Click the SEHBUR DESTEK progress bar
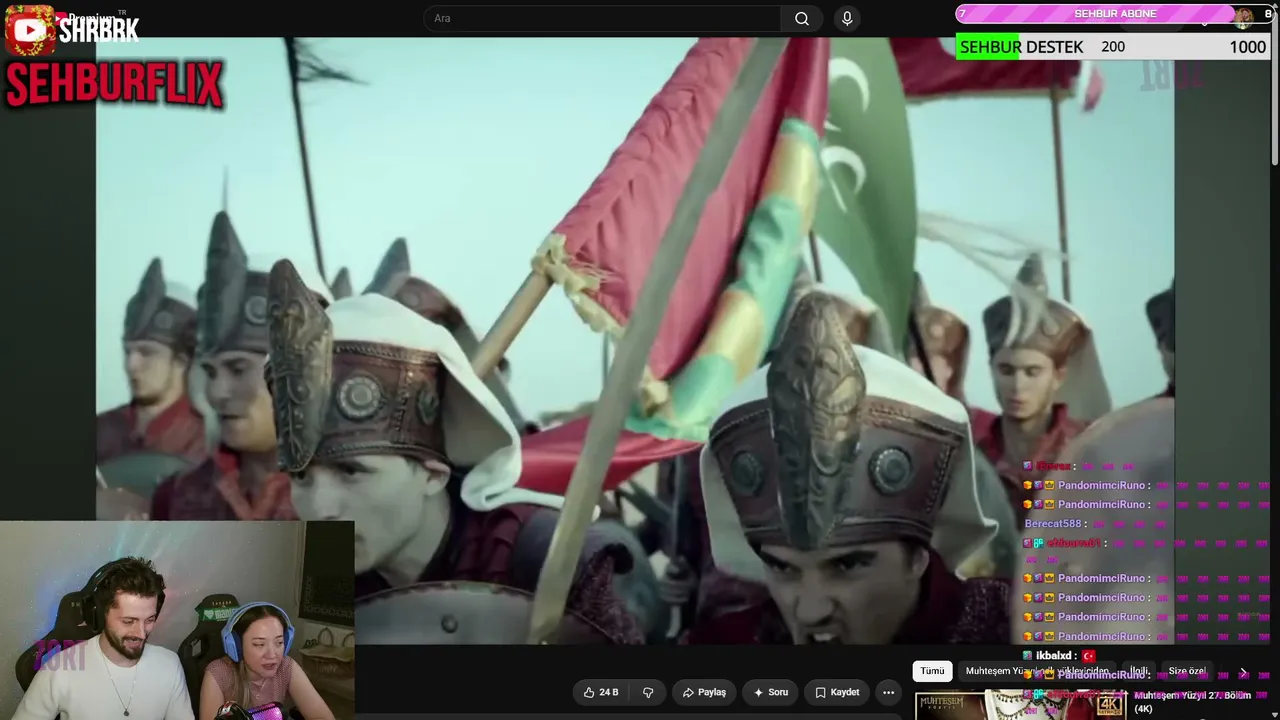 [x=1114, y=47]
